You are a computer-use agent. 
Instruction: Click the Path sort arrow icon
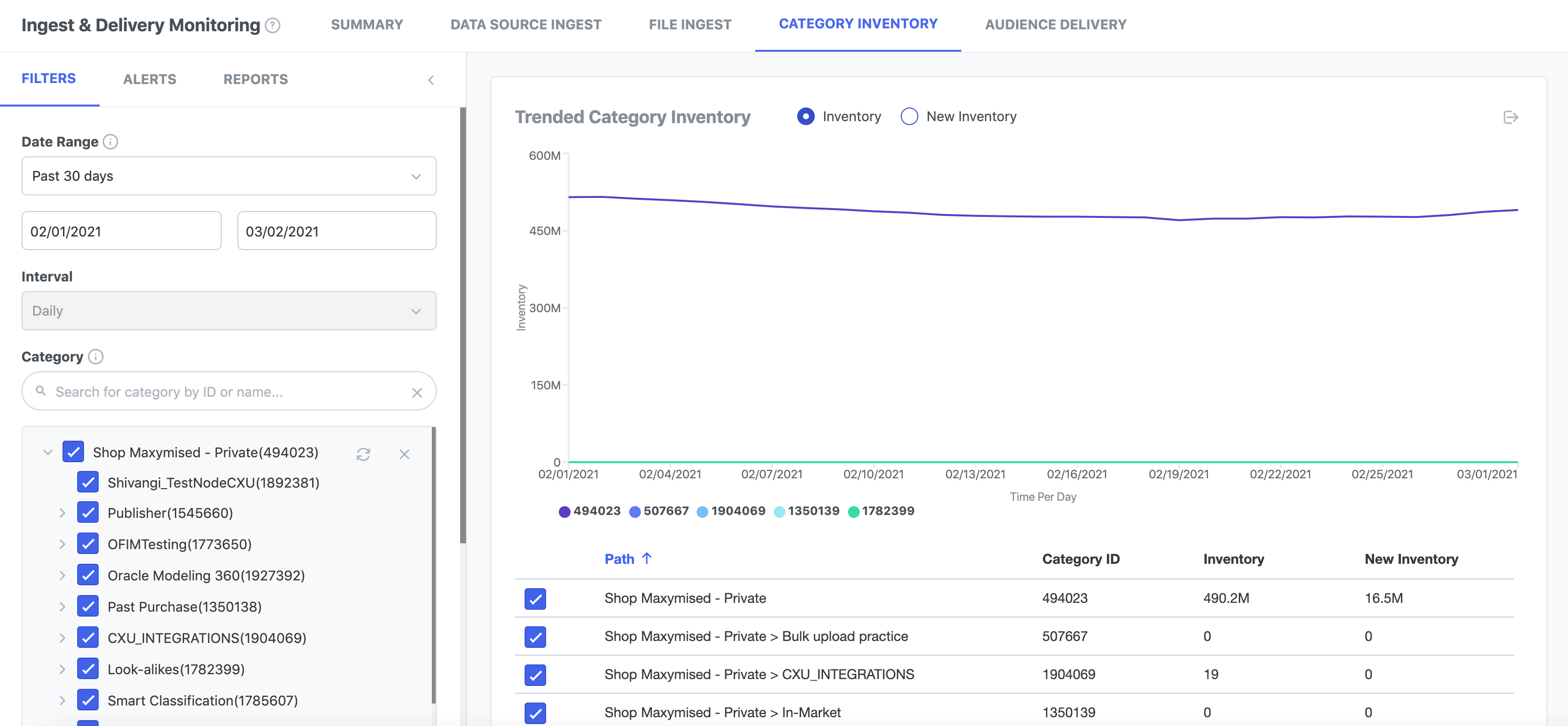tap(646, 558)
